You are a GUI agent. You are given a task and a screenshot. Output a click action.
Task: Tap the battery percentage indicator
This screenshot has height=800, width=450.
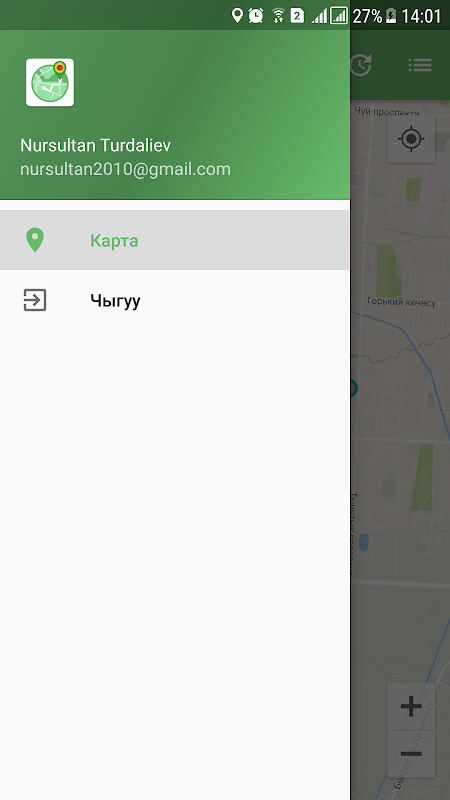(367, 16)
